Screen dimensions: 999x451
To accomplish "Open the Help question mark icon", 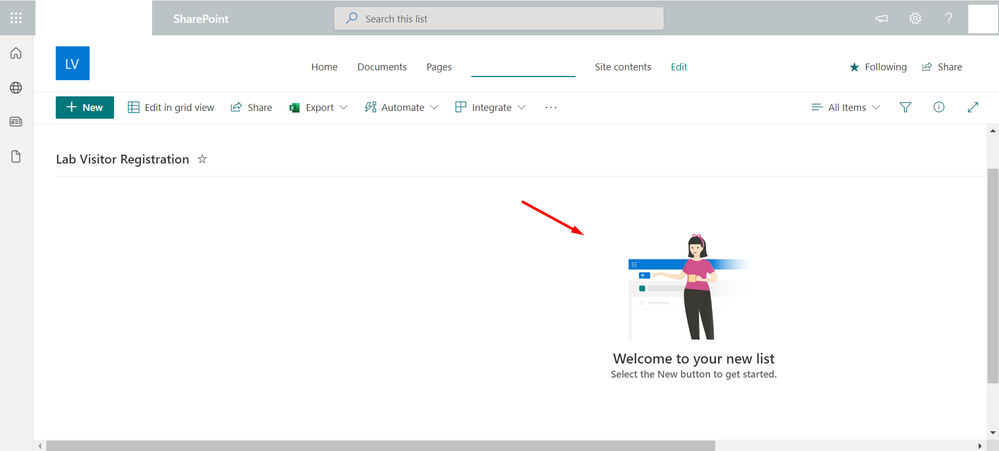I will tap(948, 18).
